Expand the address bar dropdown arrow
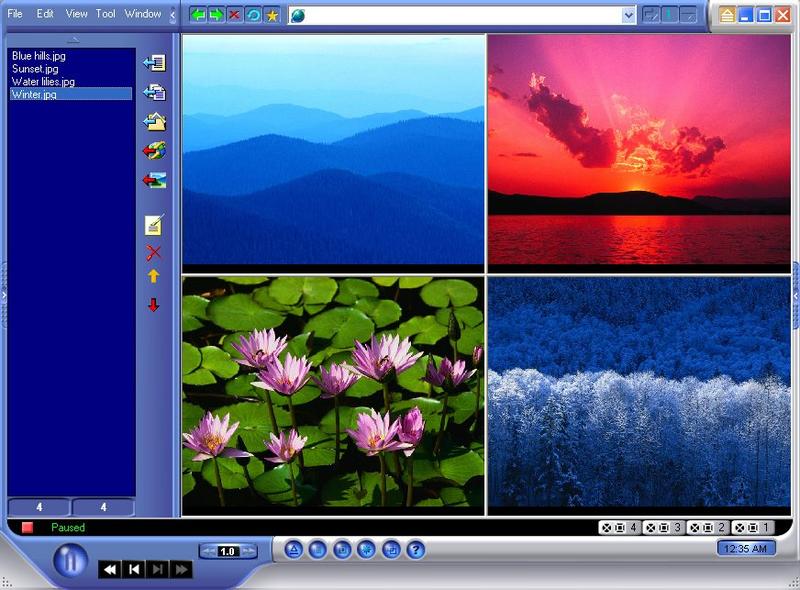Viewport: 800px width, 590px height. [629, 15]
